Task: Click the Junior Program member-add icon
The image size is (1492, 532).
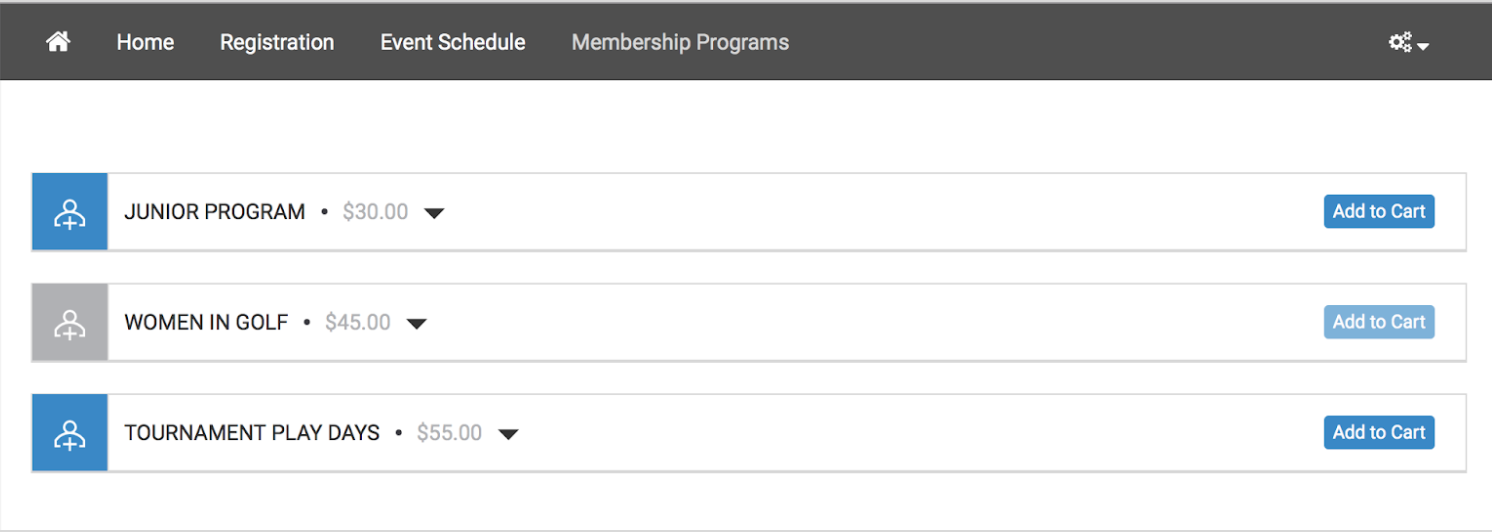Action: (x=70, y=212)
